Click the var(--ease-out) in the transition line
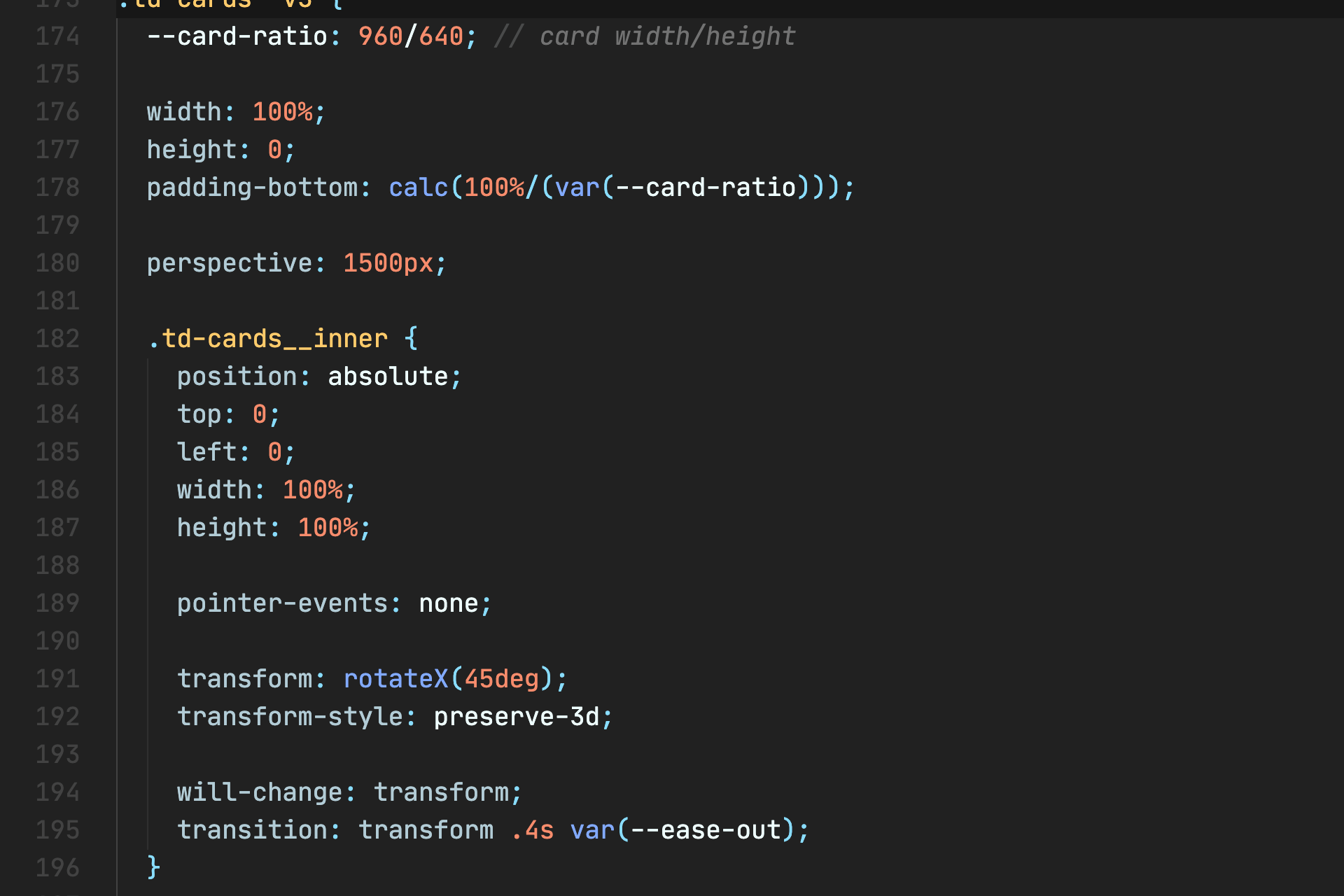This screenshot has width=1344, height=896. (x=689, y=829)
